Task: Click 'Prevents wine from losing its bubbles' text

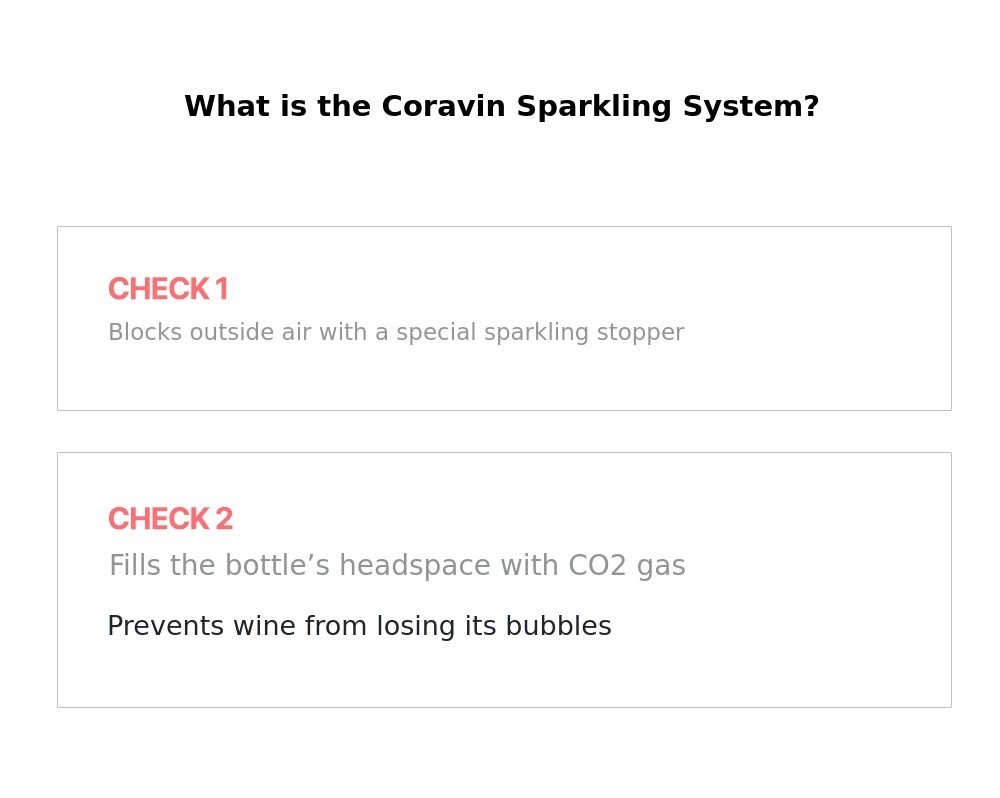Action: click(359, 626)
